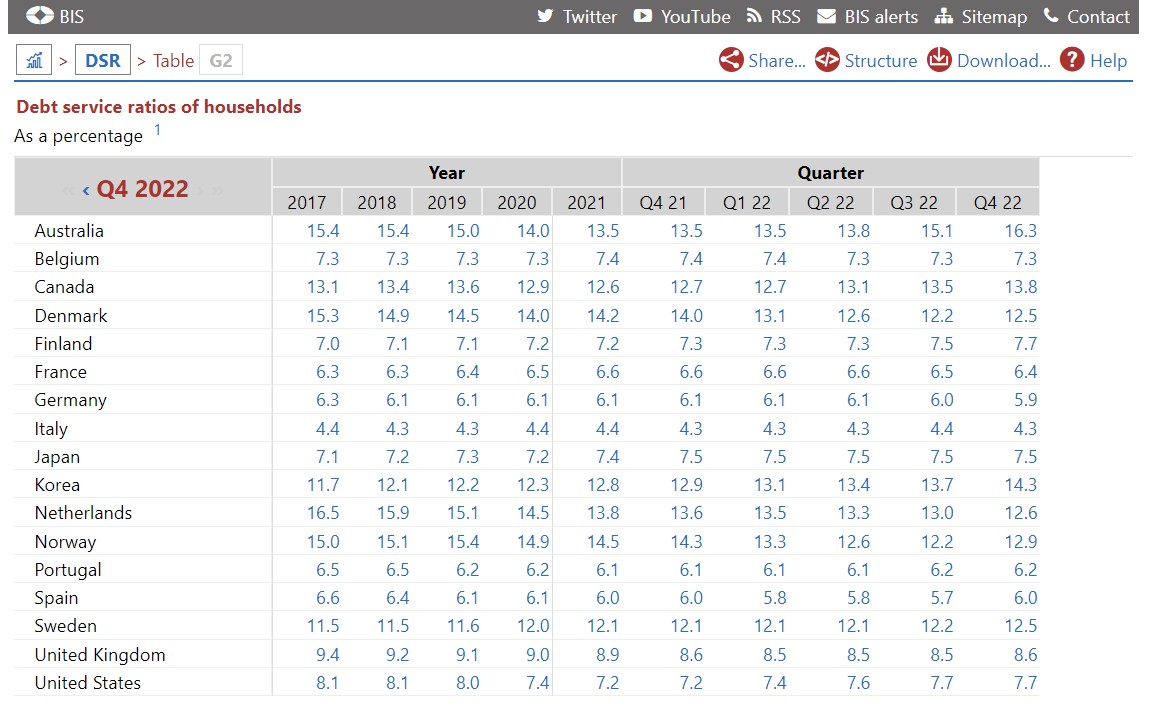Open the Twitter link in header

[x=577, y=17]
